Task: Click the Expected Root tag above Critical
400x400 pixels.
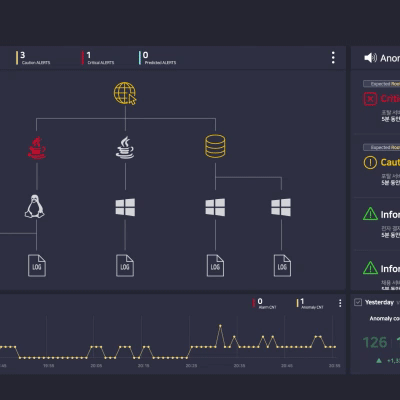Action: 382,84
